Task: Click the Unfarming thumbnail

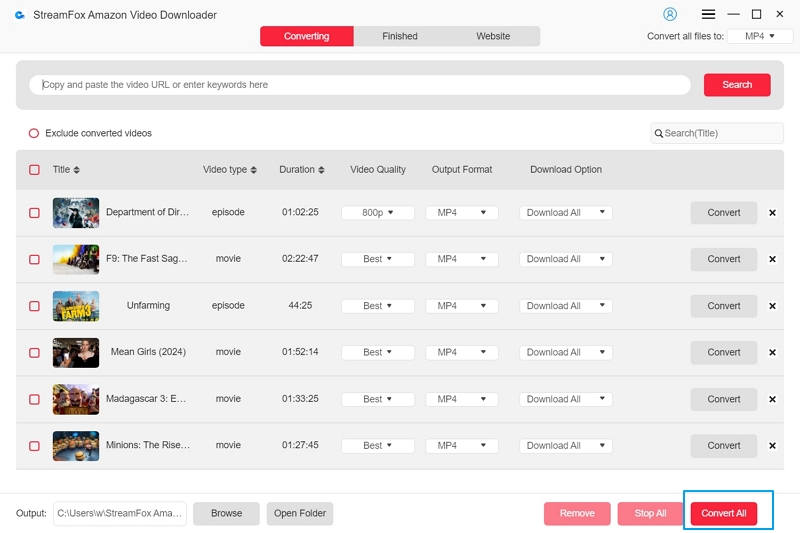Action: [x=76, y=306]
